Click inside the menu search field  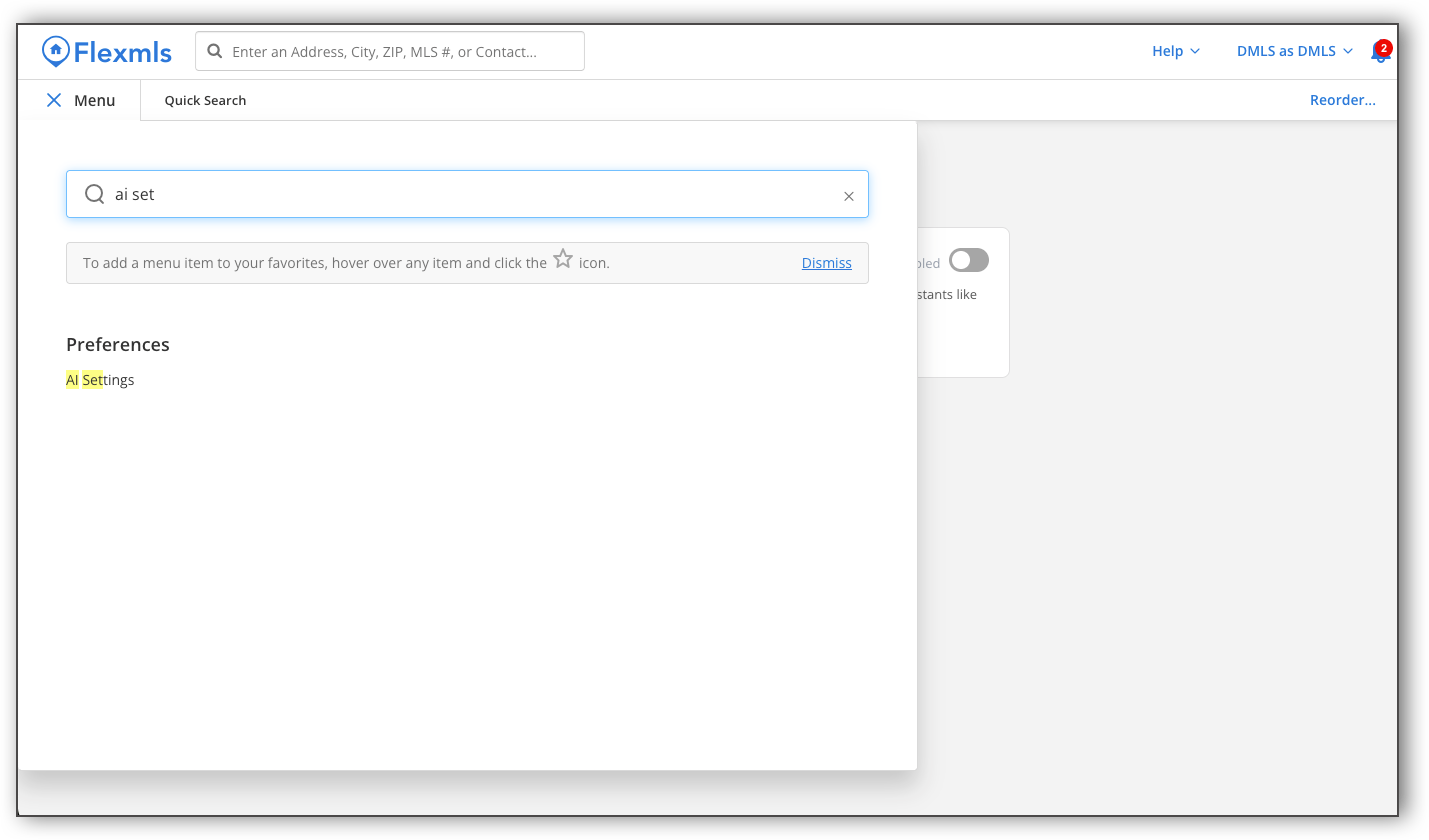(470, 194)
